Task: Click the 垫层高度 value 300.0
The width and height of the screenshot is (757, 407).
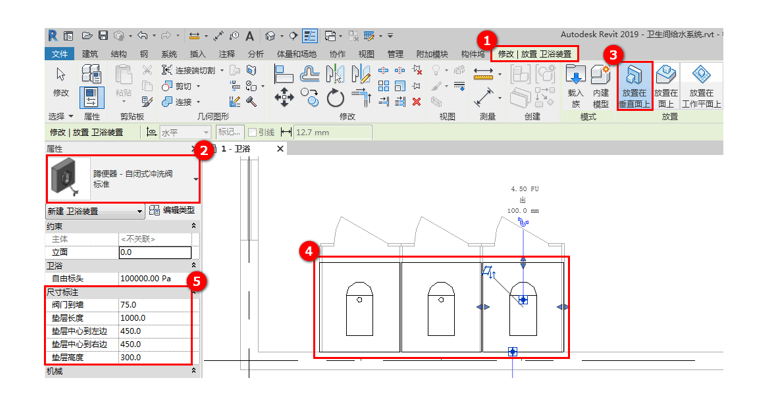Action: coord(154,357)
